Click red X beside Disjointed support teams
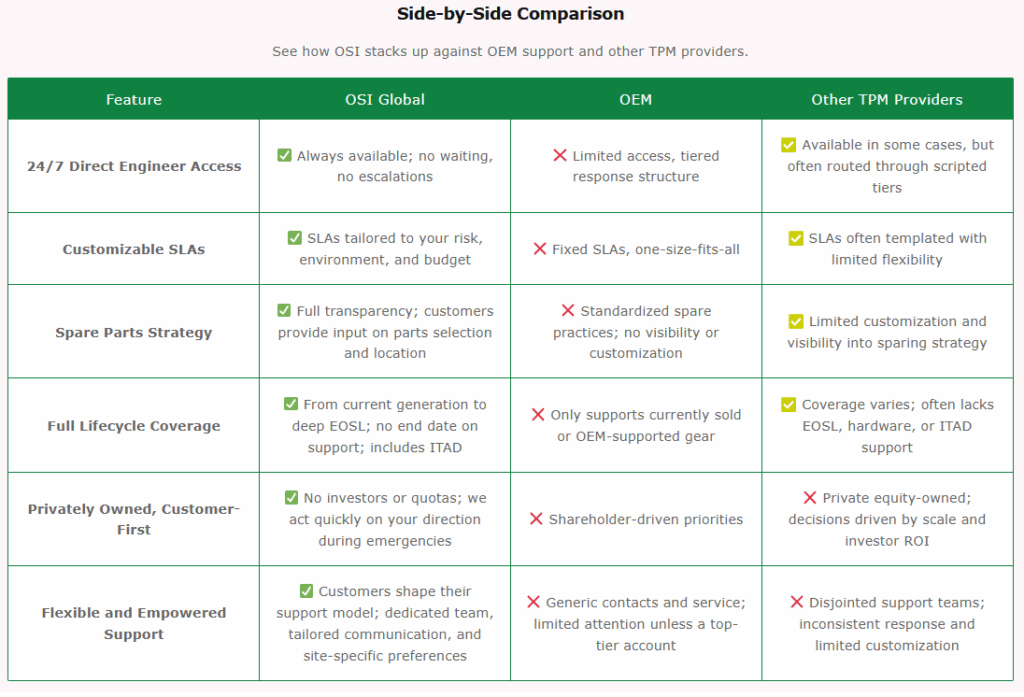The image size is (1024, 697). [x=797, y=602]
